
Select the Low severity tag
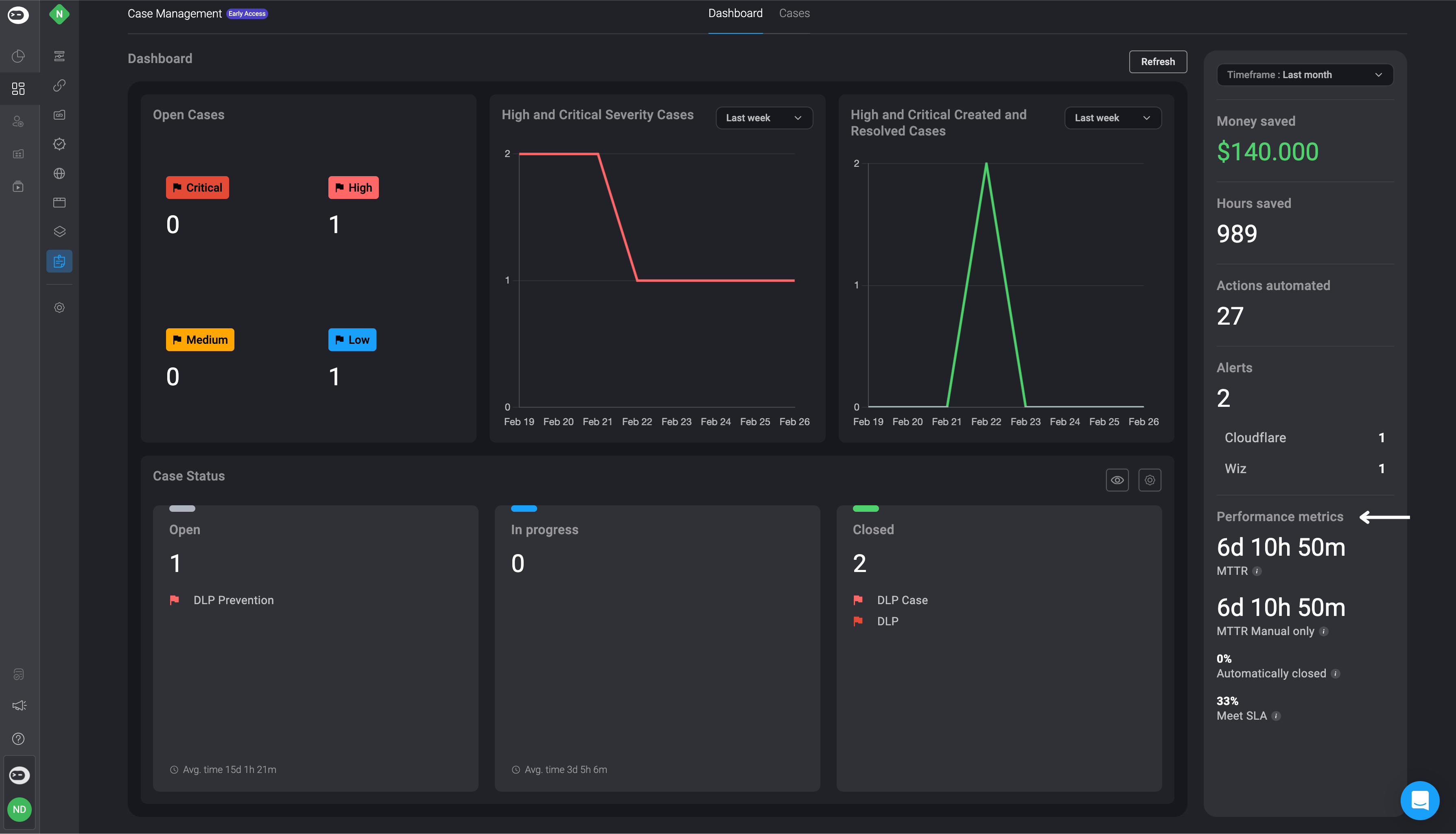(352, 340)
